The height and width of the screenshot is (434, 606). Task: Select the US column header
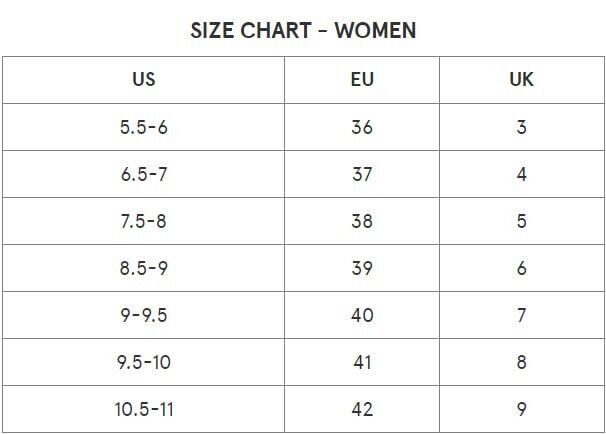point(143,80)
